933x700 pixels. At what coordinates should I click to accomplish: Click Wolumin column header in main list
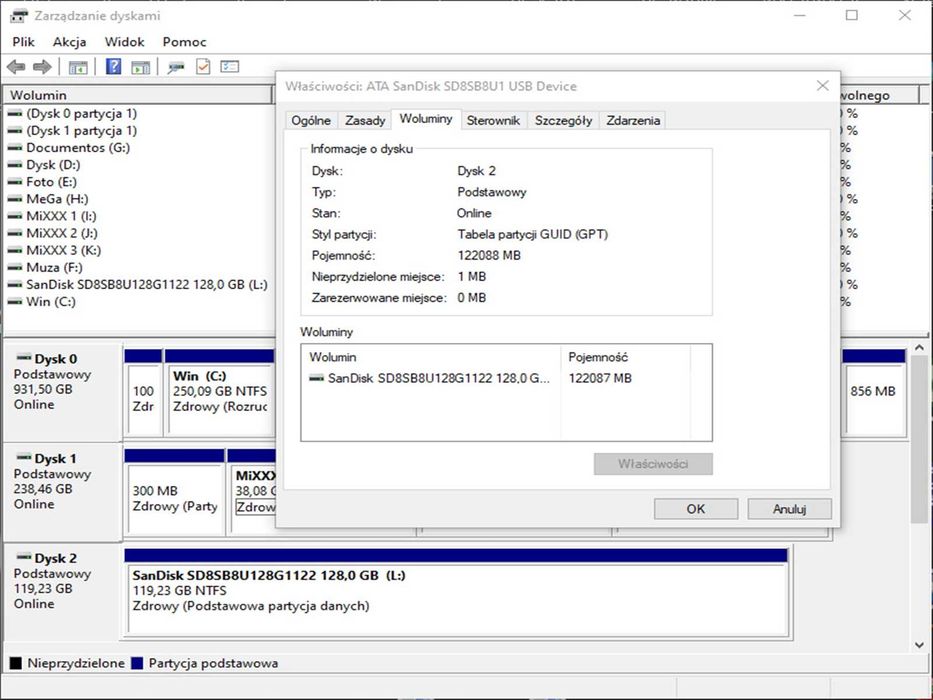138,95
